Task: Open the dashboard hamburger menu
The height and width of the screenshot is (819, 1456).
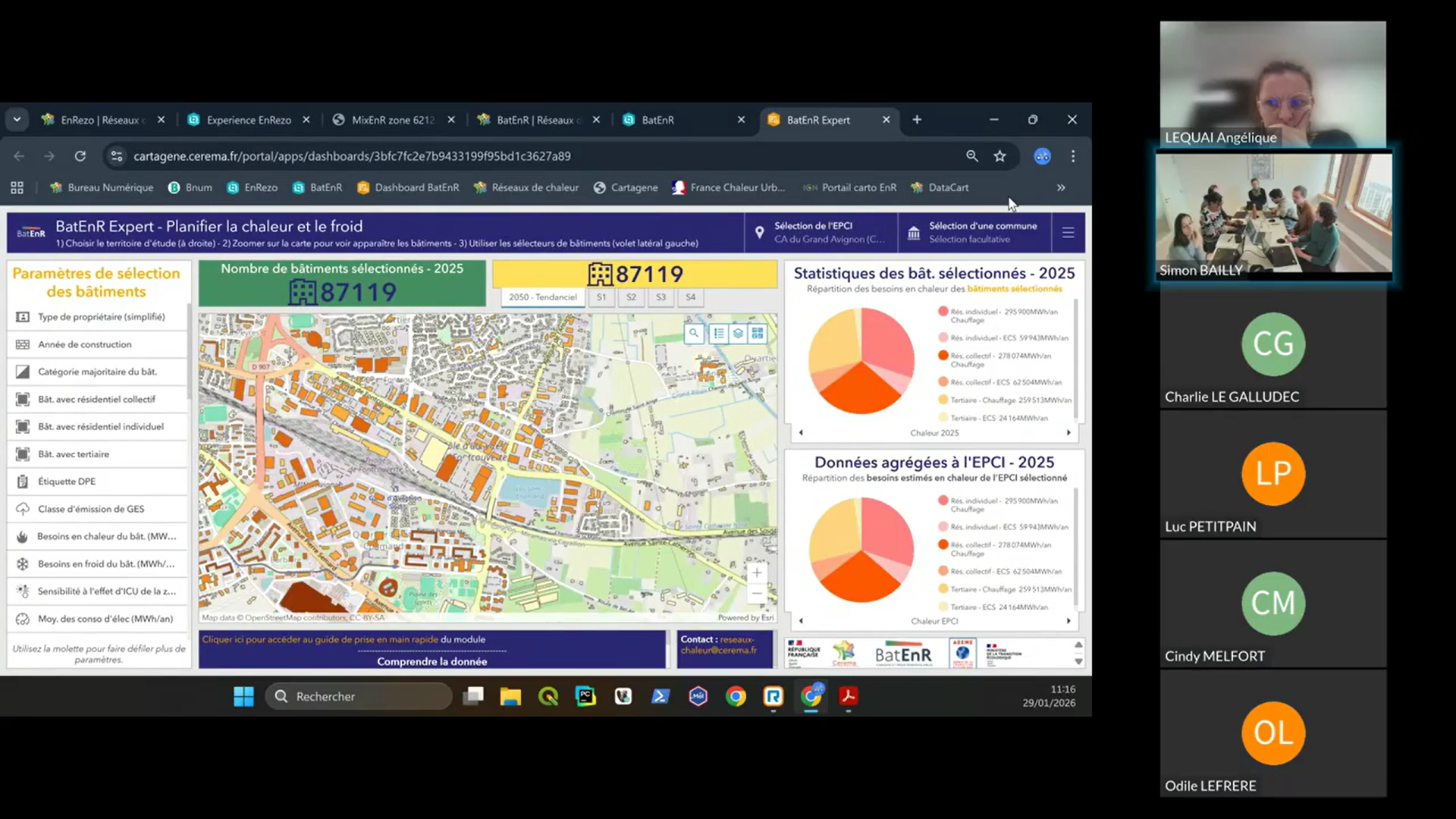Action: click(1068, 233)
